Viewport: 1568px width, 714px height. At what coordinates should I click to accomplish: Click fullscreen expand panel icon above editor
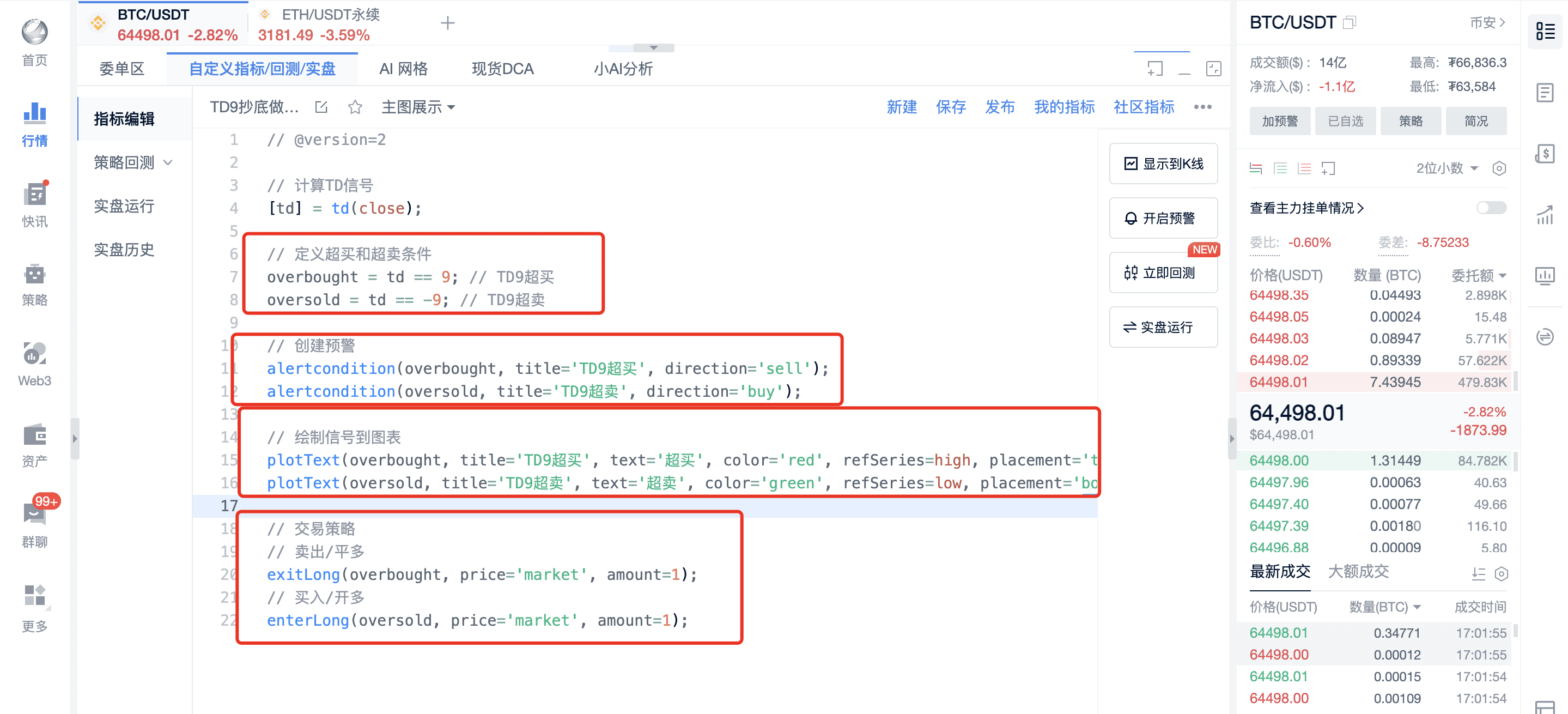coord(1213,69)
